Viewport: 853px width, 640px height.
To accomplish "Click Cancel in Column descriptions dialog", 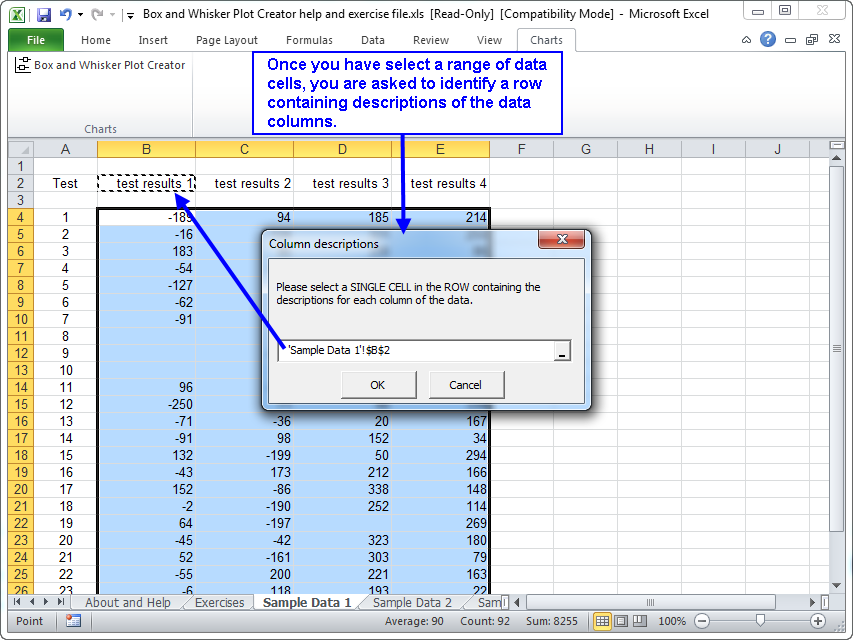I will pyautogui.click(x=466, y=385).
